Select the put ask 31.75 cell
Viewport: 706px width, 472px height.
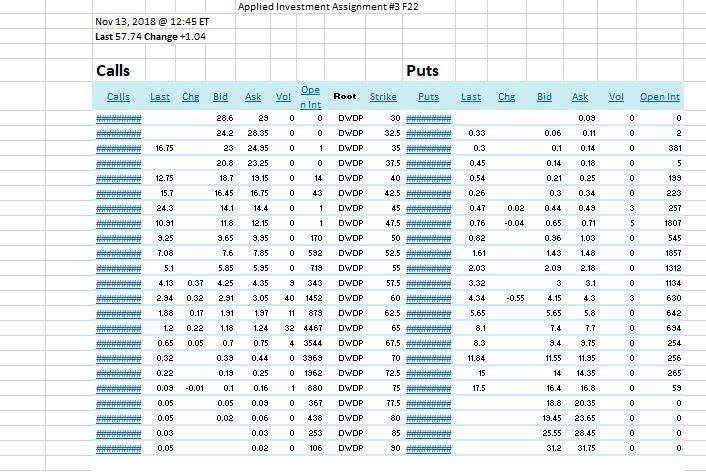click(x=586, y=448)
